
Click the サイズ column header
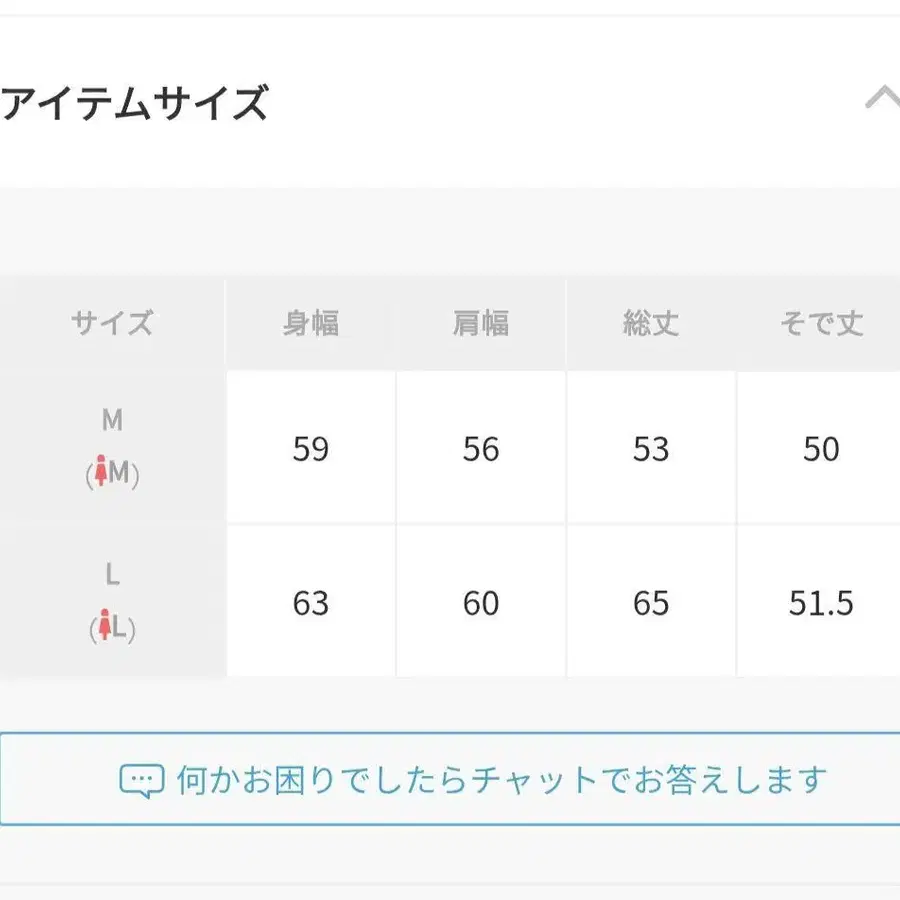[112, 322]
